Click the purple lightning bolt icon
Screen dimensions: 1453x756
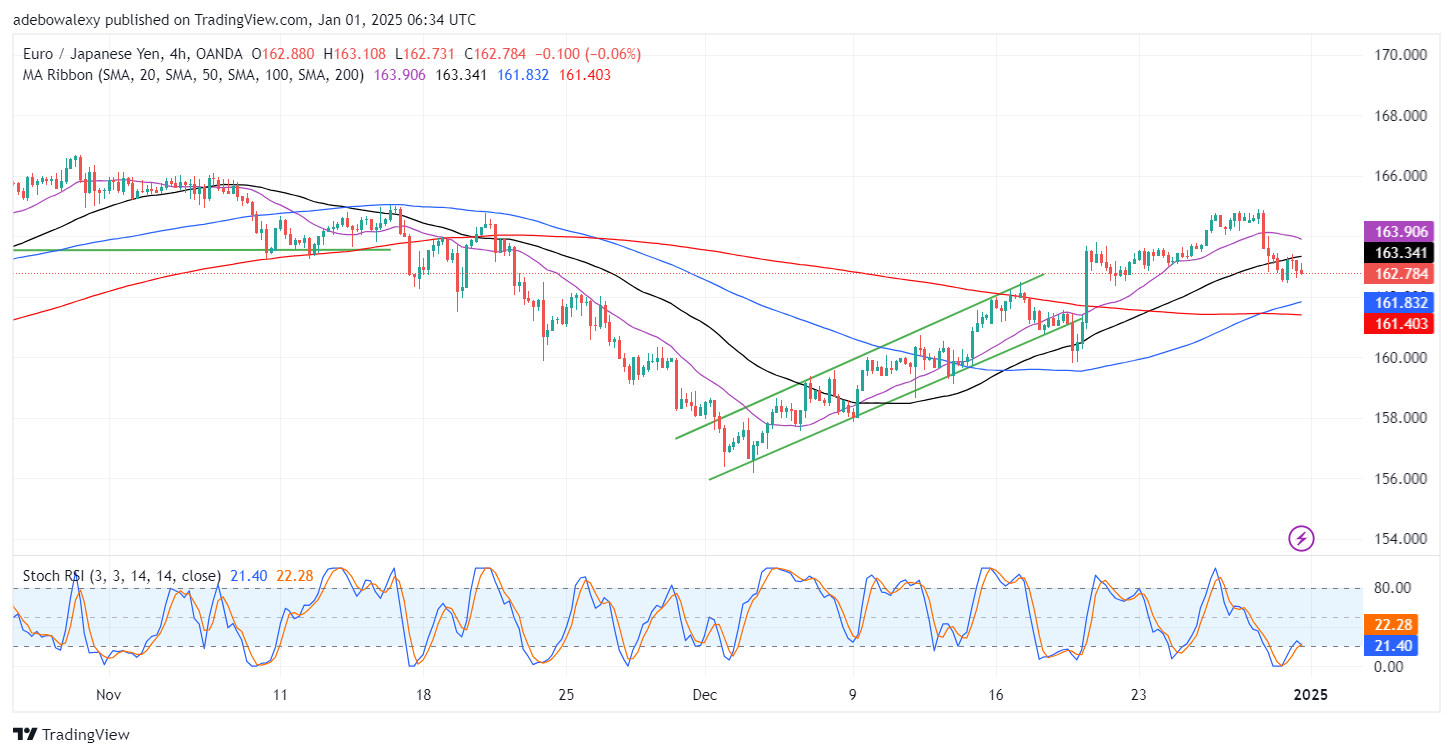pyautogui.click(x=1301, y=539)
